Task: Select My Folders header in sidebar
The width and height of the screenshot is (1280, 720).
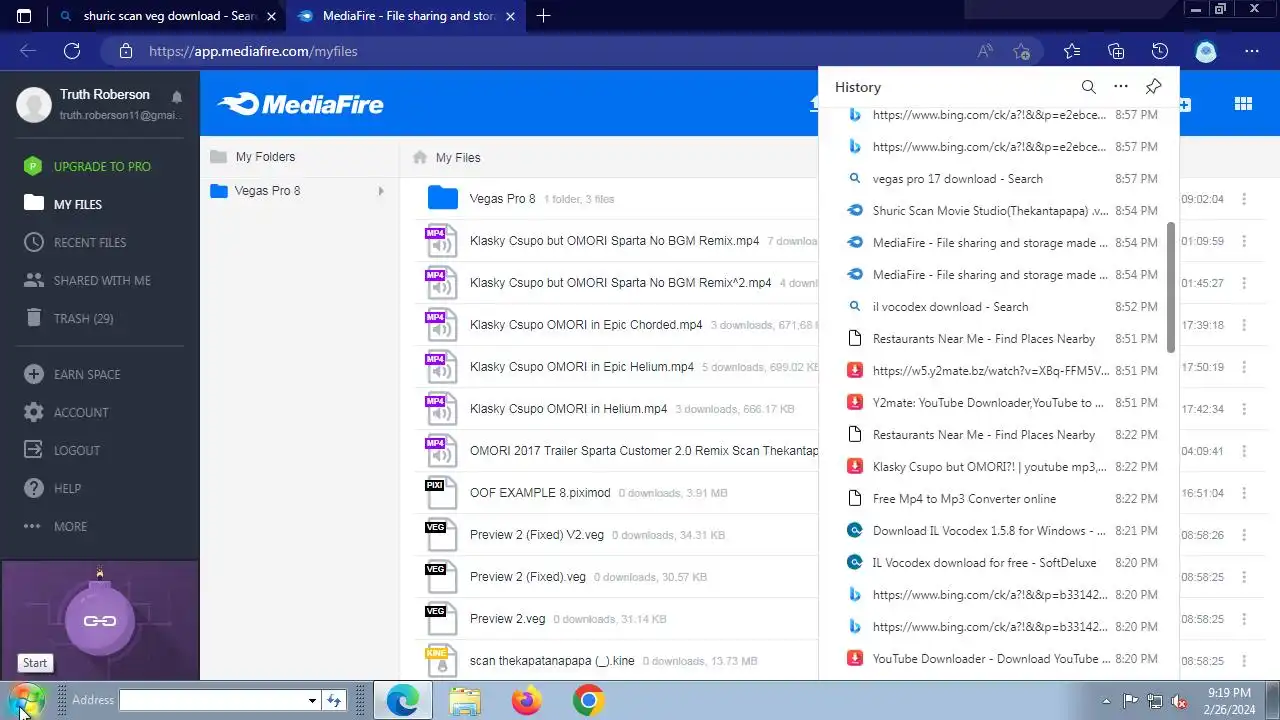Action: (x=265, y=157)
